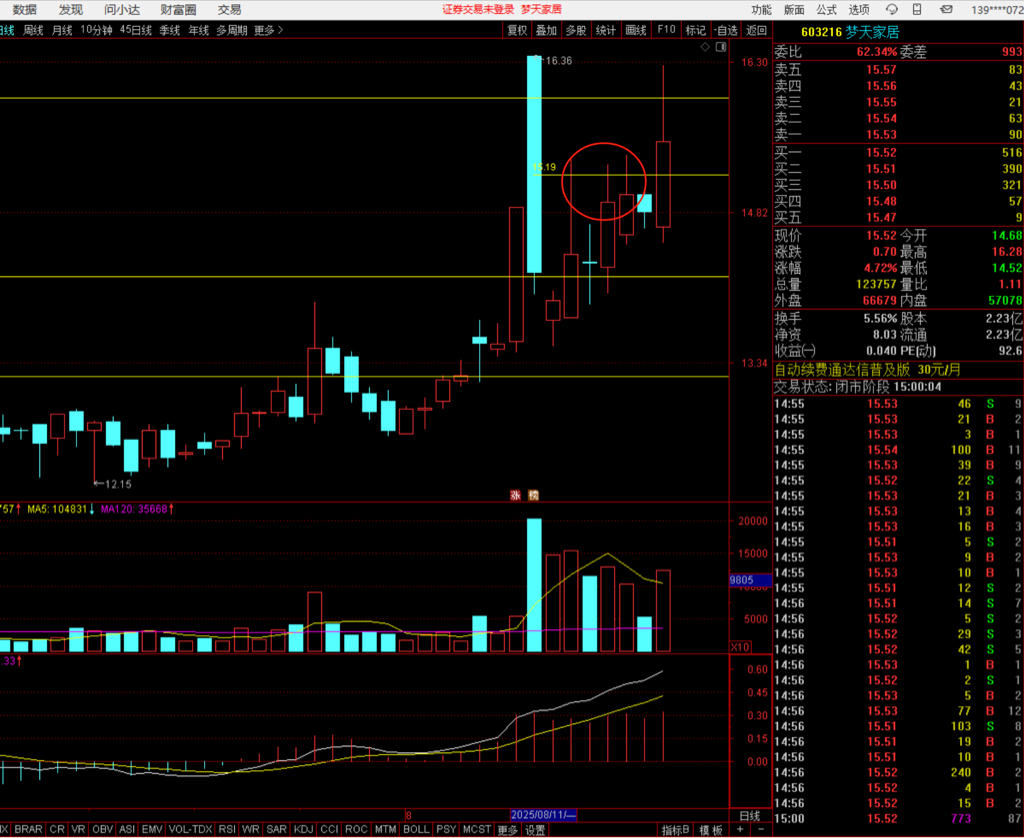Screen dimensions: 1024x838
Task: Click the stock code 603216 header
Action: click(821, 32)
